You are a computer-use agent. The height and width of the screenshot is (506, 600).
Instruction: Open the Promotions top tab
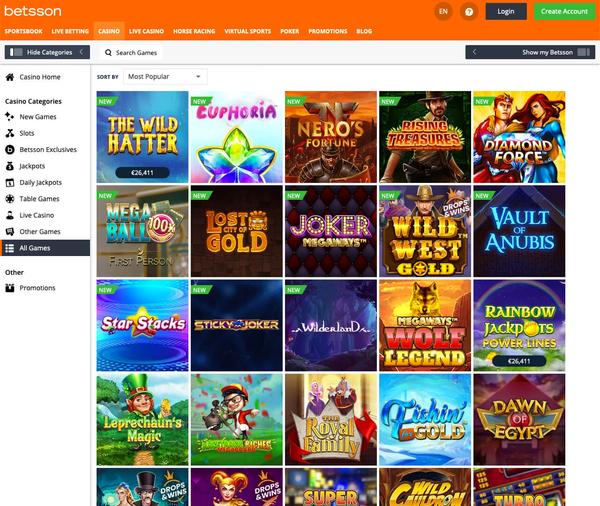[x=328, y=31]
